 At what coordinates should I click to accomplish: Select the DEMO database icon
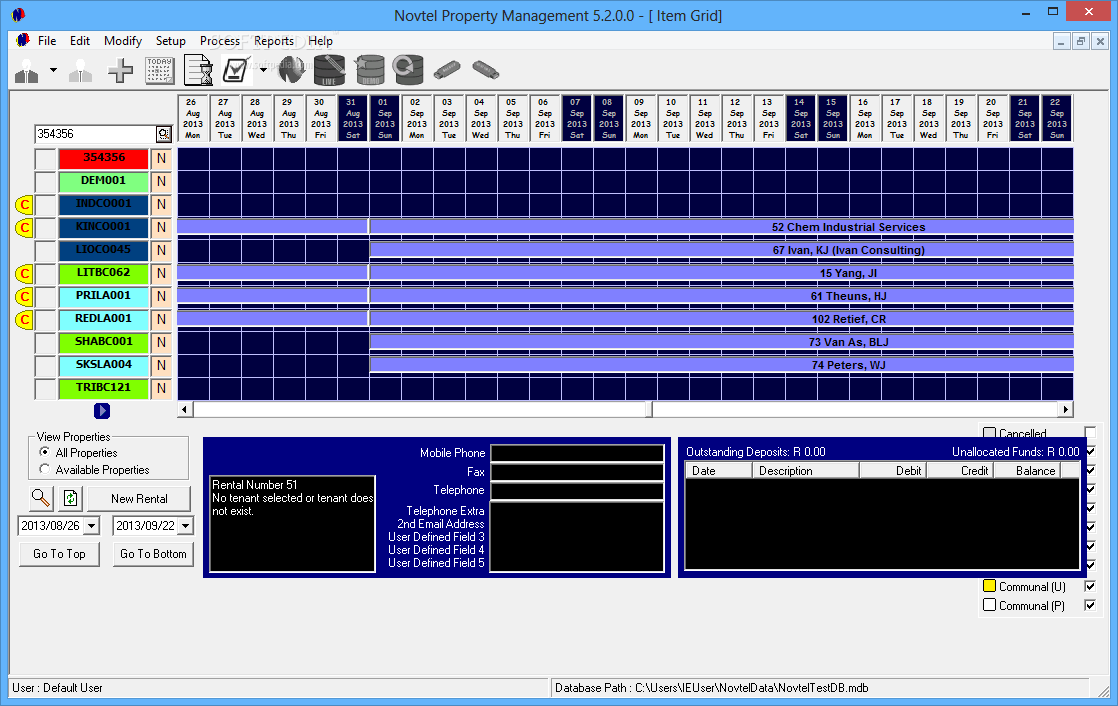click(x=370, y=71)
